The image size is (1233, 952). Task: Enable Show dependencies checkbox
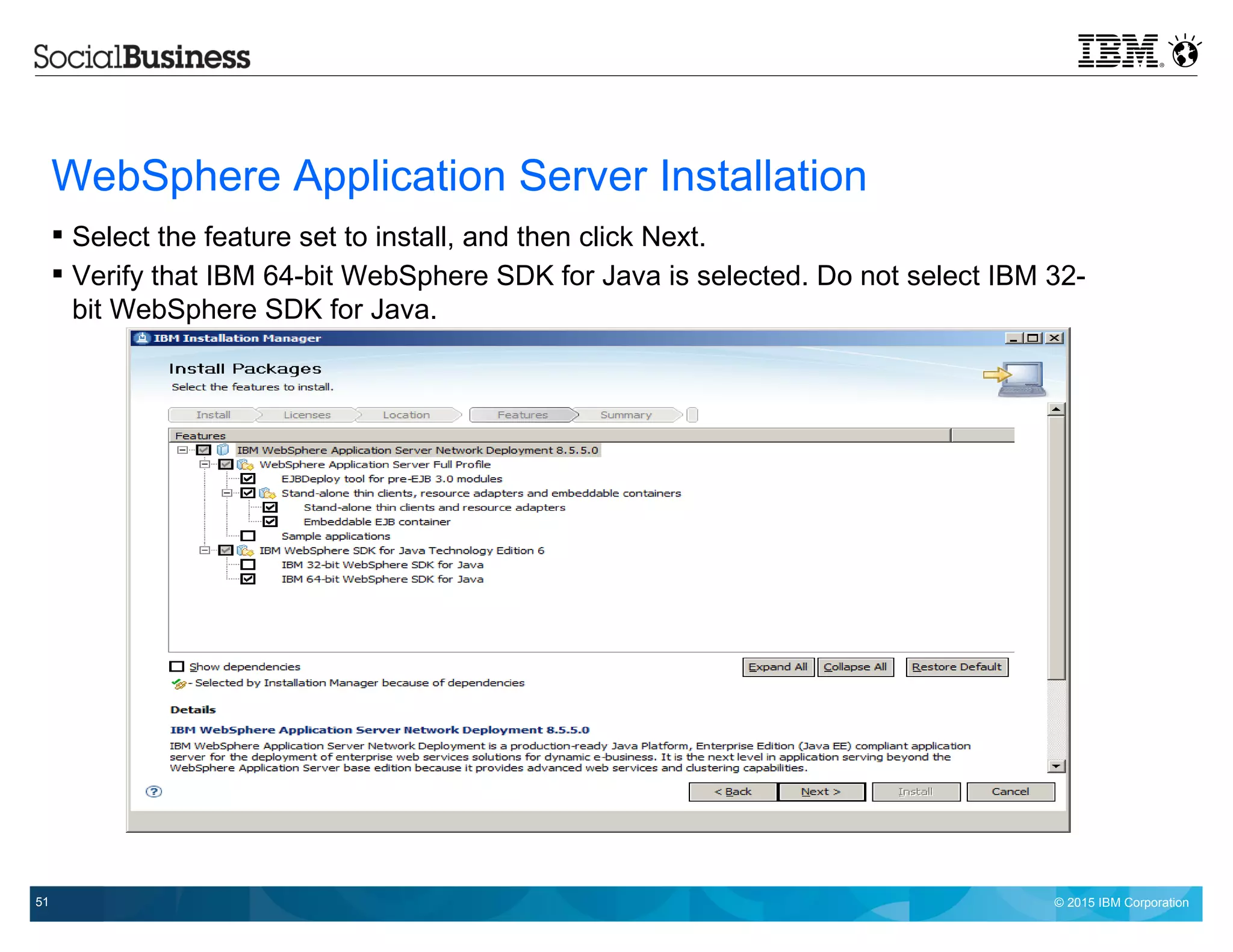tap(176, 666)
